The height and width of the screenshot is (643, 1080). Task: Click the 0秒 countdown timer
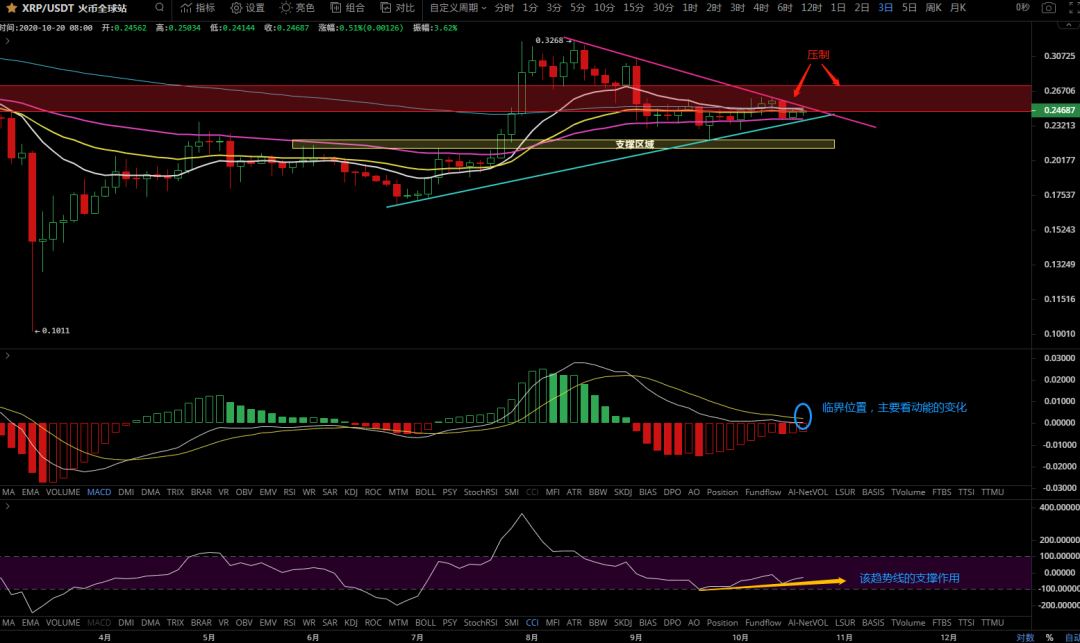1023,8
